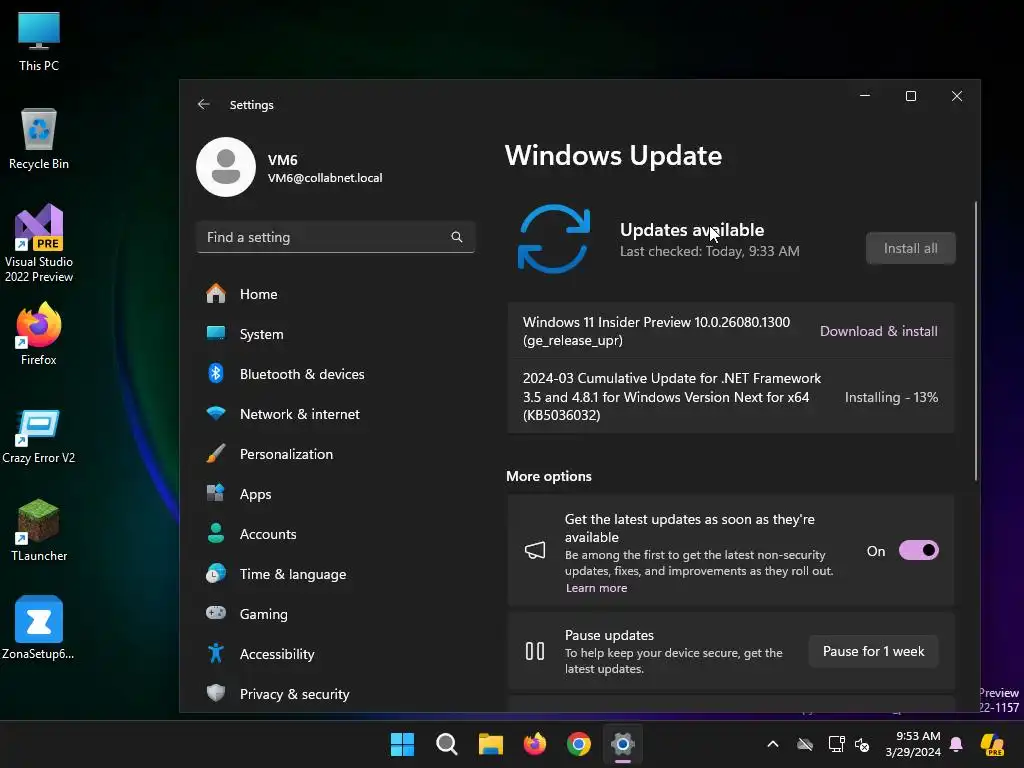Click the network display tray icon
This screenshot has height=768, width=1024.
tap(837, 744)
